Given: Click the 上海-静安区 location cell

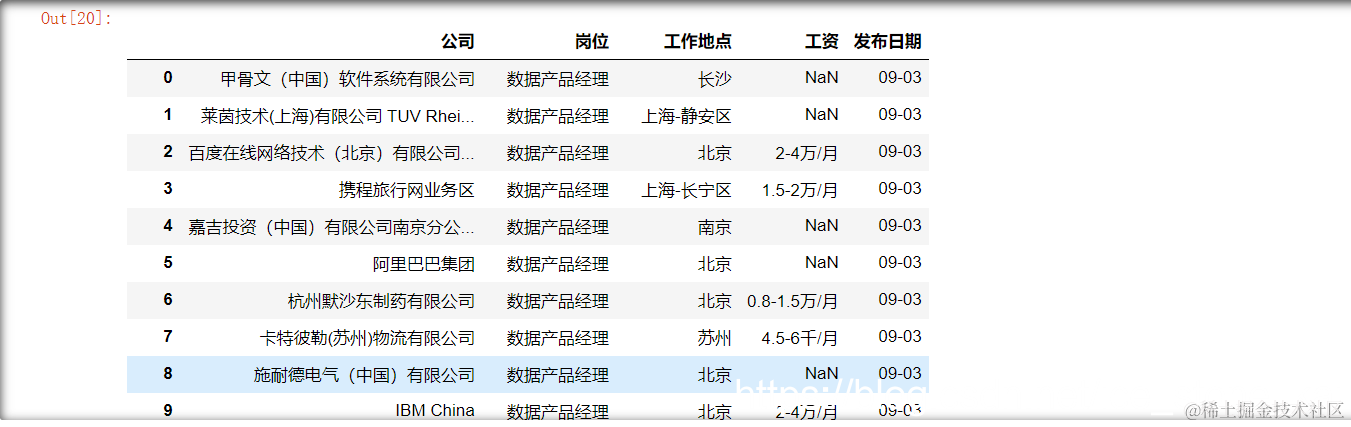Looking at the screenshot, I should click(687, 116).
